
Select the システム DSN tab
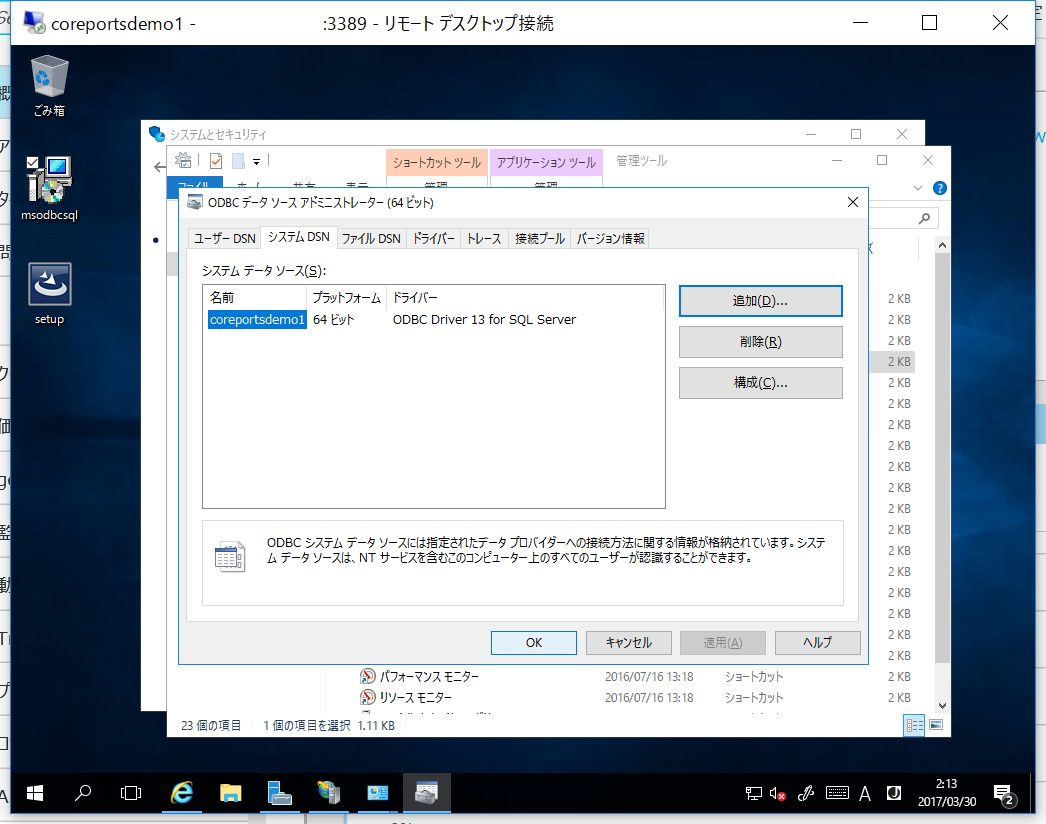pyautogui.click(x=299, y=237)
